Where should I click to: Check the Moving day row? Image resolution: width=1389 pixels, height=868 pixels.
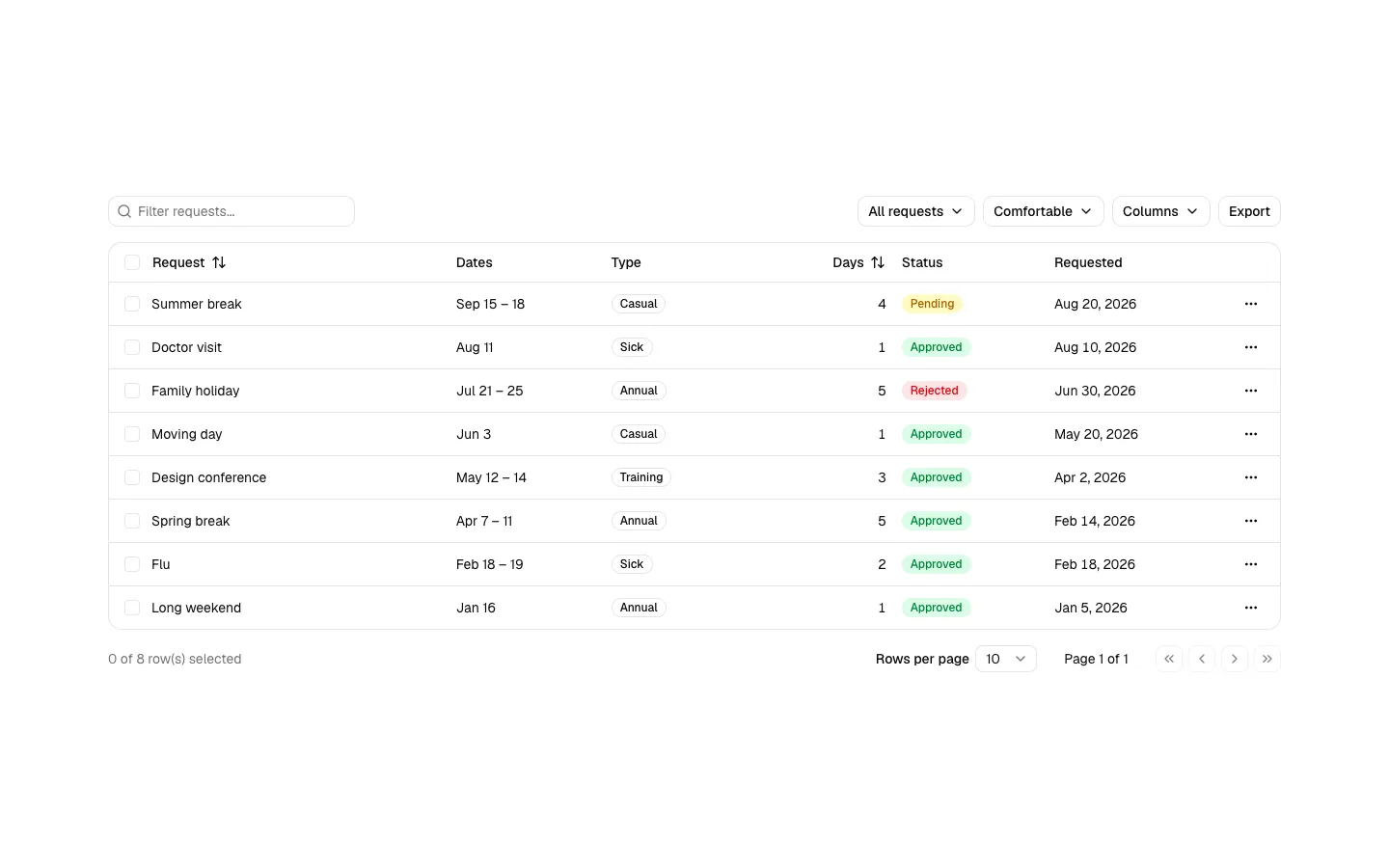[132, 434]
